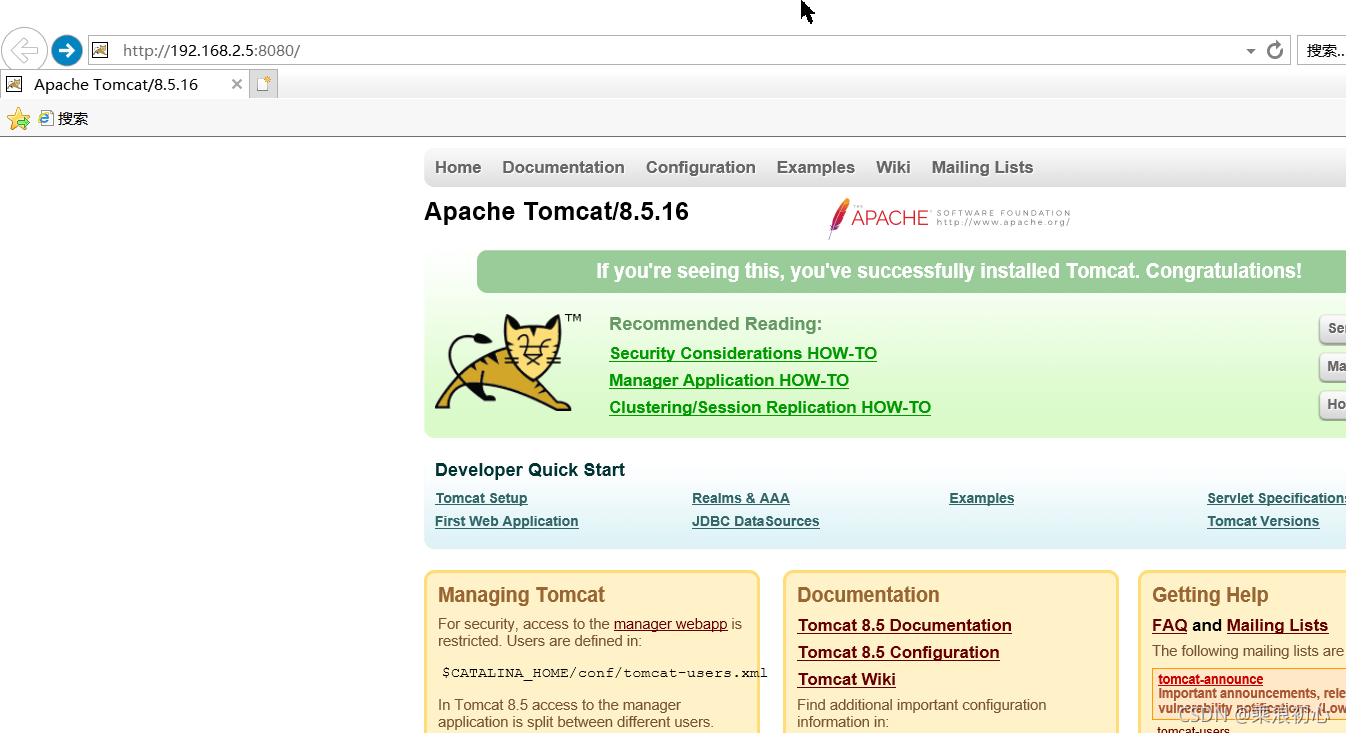Click the JDBC DataSources link
The image size is (1346, 733).
pyautogui.click(x=755, y=521)
